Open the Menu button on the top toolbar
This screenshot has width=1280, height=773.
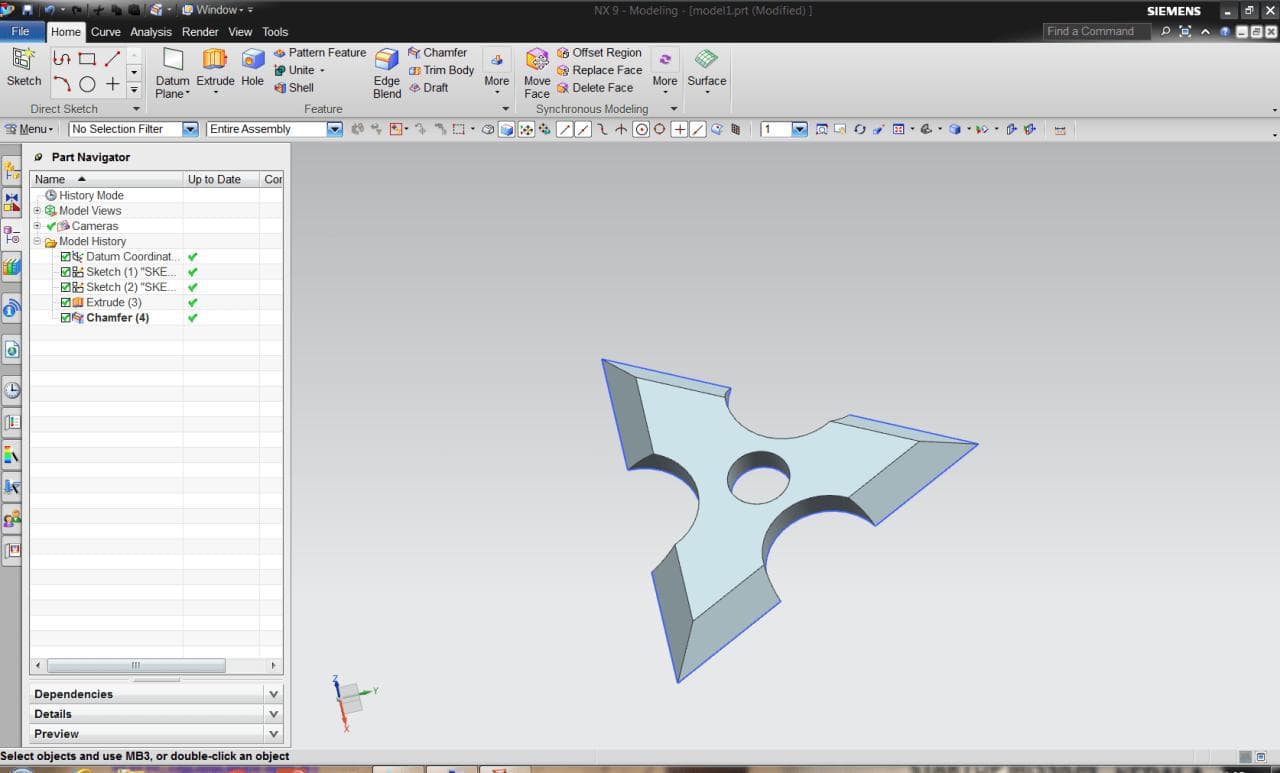point(29,129)
